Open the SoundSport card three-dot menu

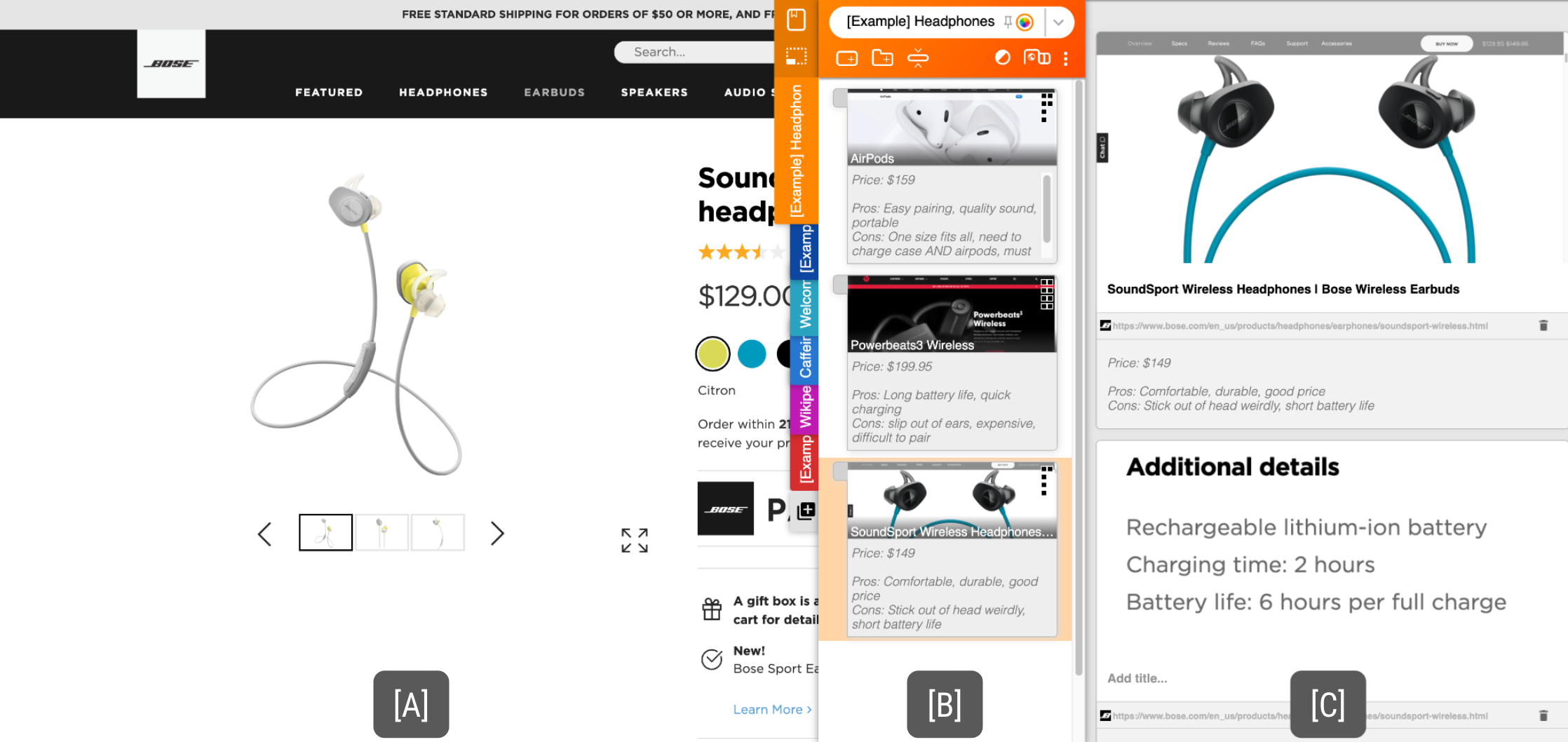[1046, 480]
